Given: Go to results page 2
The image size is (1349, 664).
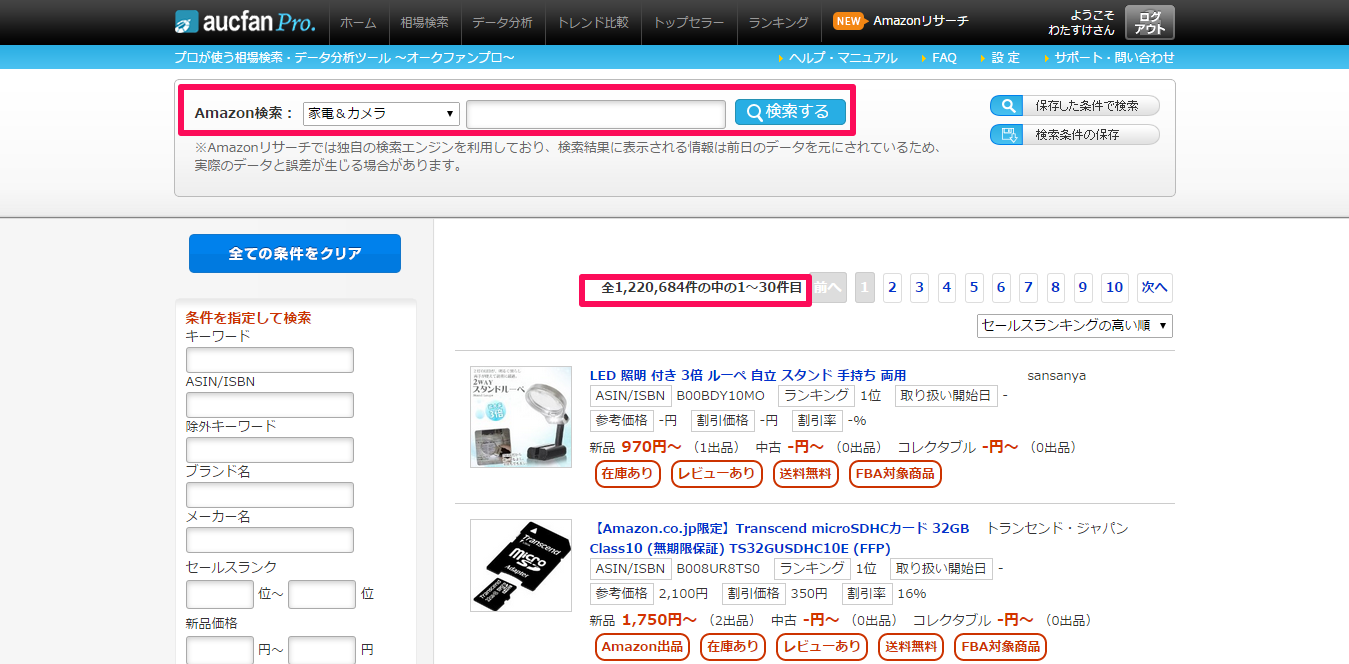Looking at the screenshot, I should point(892,288).
